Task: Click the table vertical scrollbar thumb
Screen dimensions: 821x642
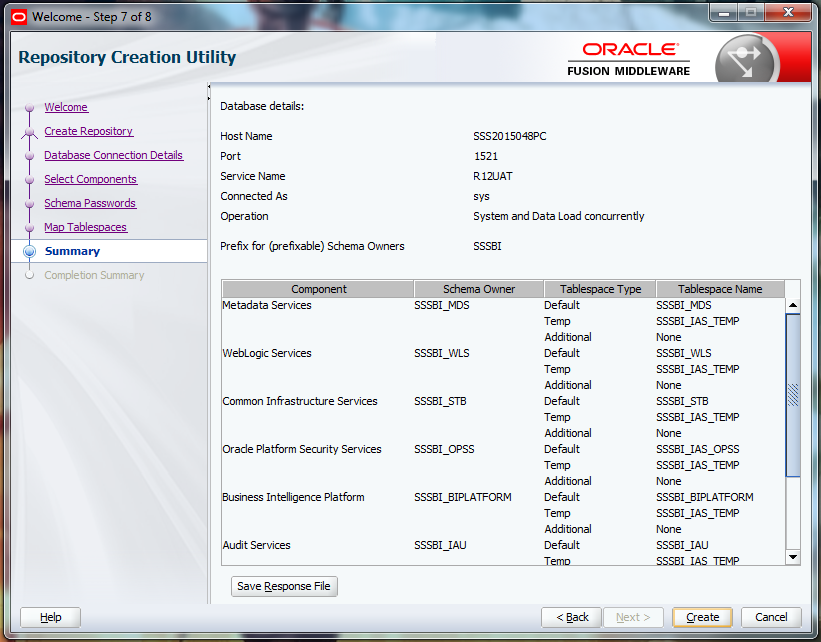Action: click(793, 395)
